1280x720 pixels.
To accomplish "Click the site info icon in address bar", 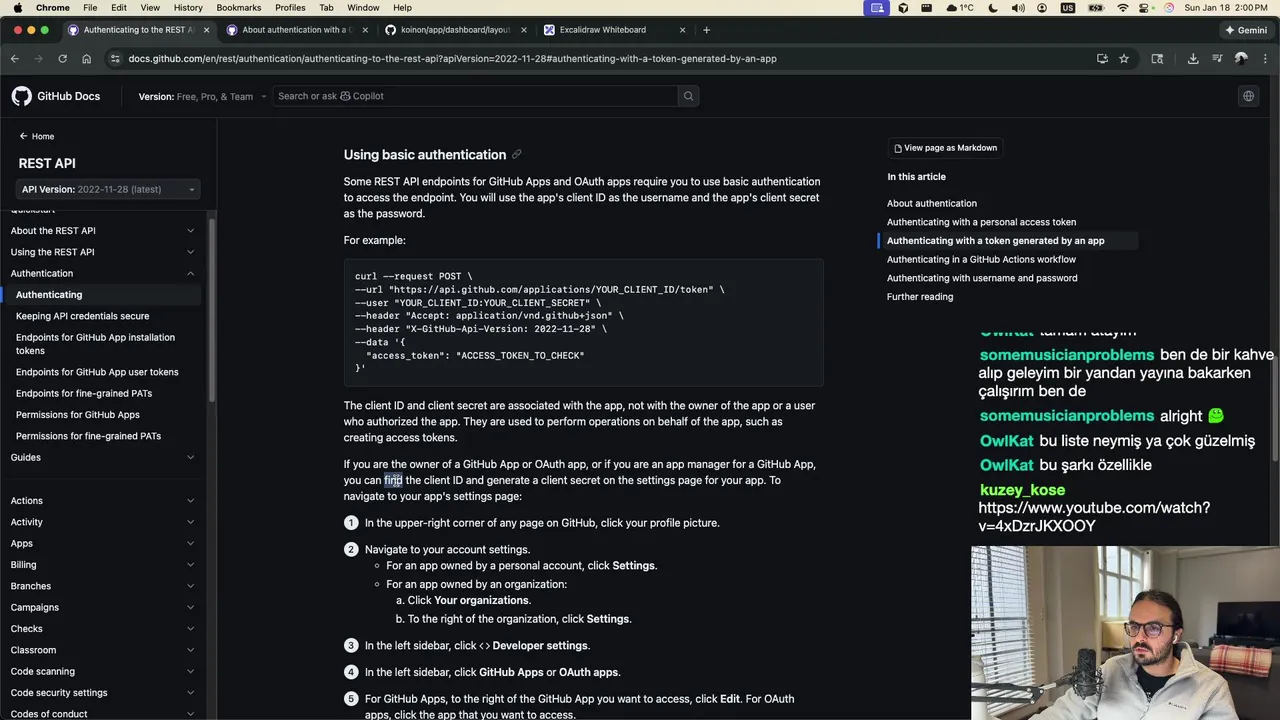I will point(115,58).
